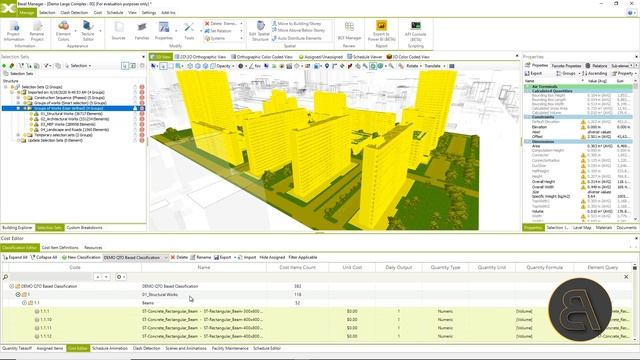The height and width of the screenshot is (360, 640).
Task: Open the Families tool
Action: [x=142, y=31]
